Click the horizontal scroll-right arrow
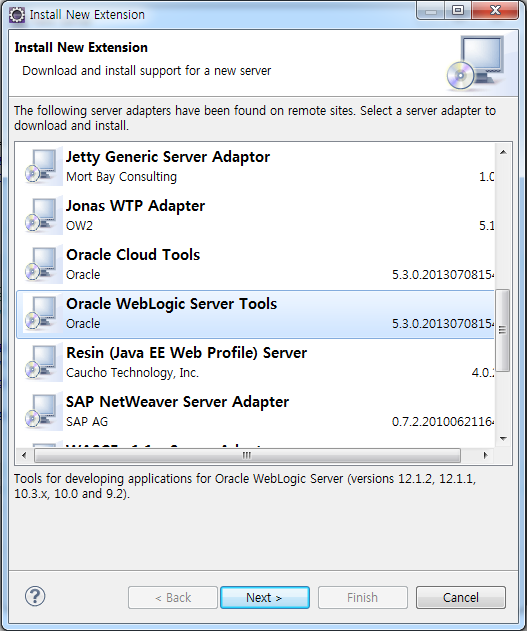The image size is (527, 631). pyautogui.click(x=485, y=455)
